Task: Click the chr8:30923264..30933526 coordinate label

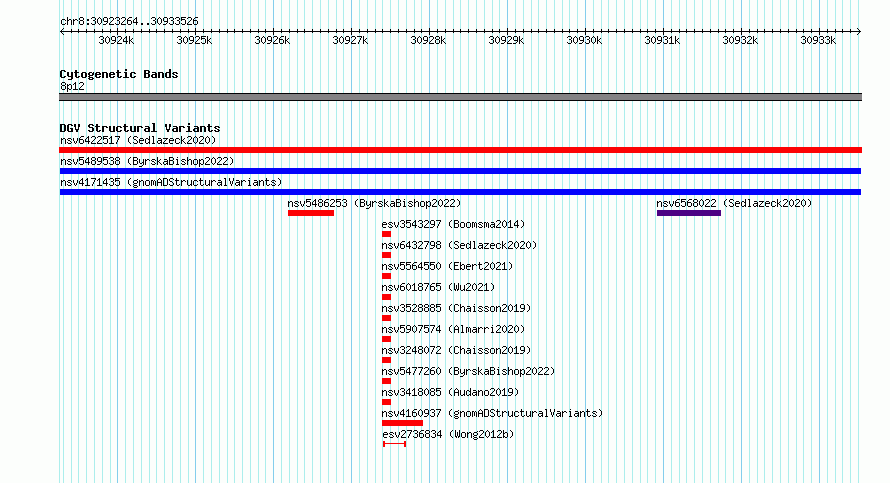Action: pyautogui.click(x=129, y=22)
